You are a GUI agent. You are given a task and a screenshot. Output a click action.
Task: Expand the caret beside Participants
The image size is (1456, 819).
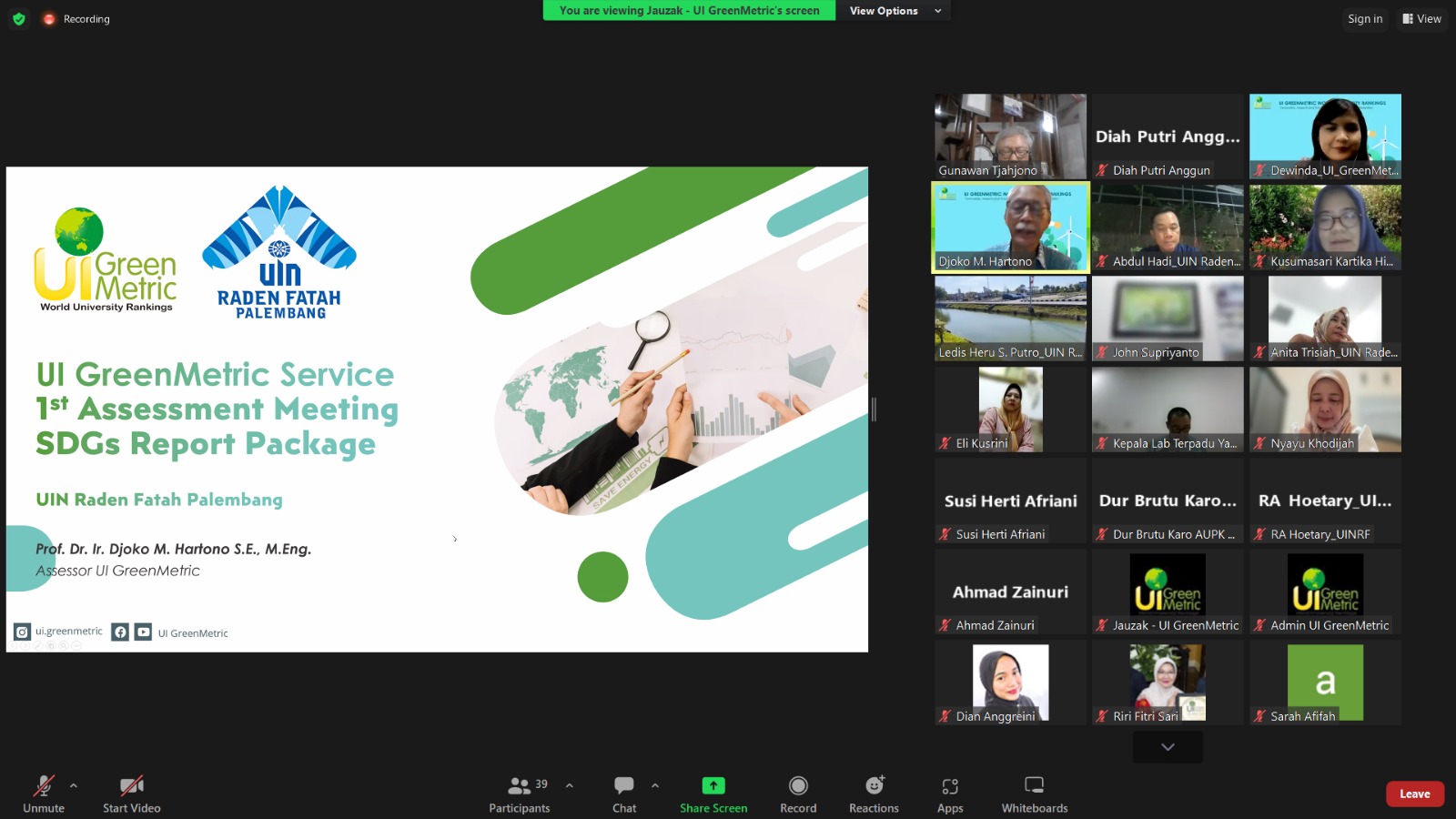[x=570, y=785]
